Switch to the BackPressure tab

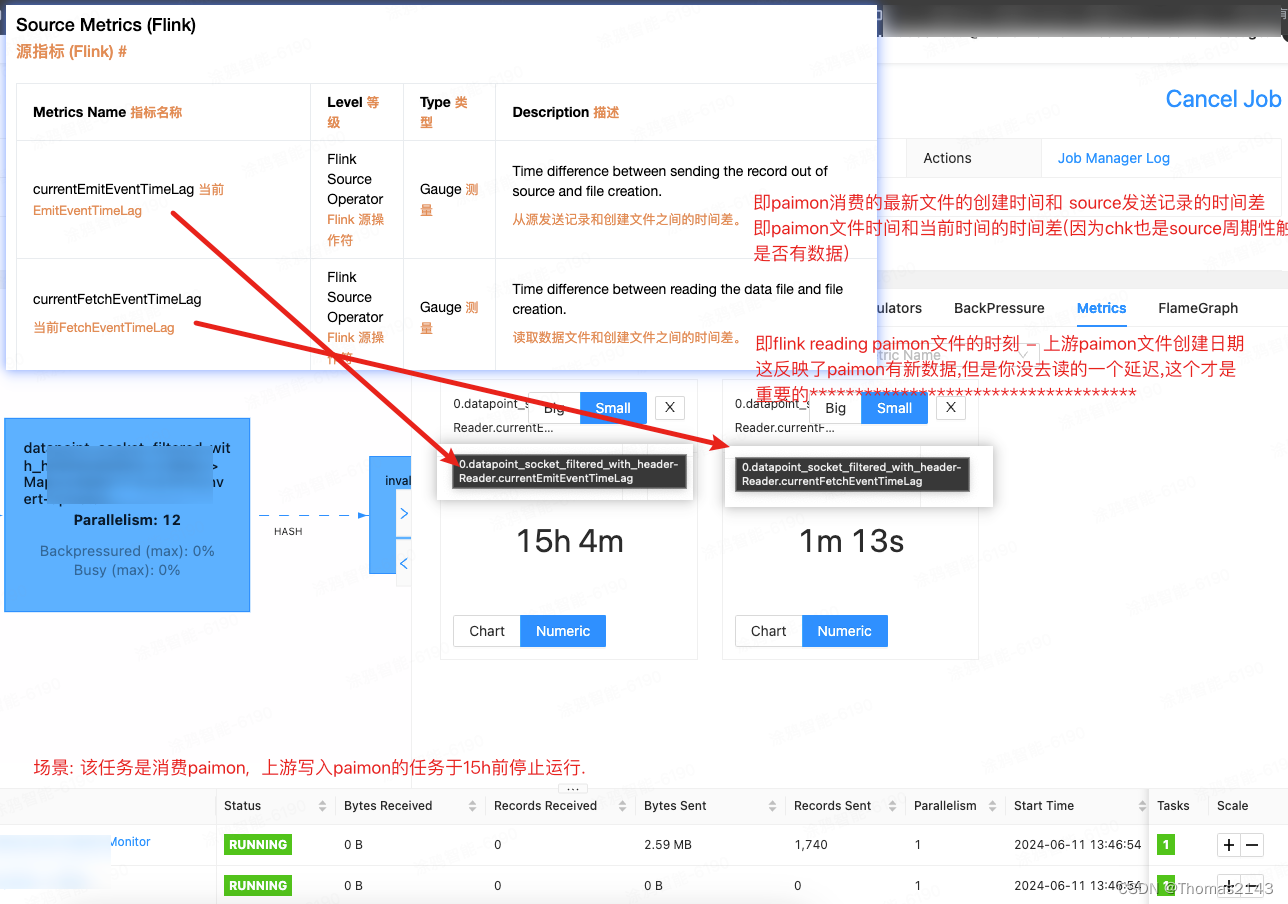(x=998, y=308)
